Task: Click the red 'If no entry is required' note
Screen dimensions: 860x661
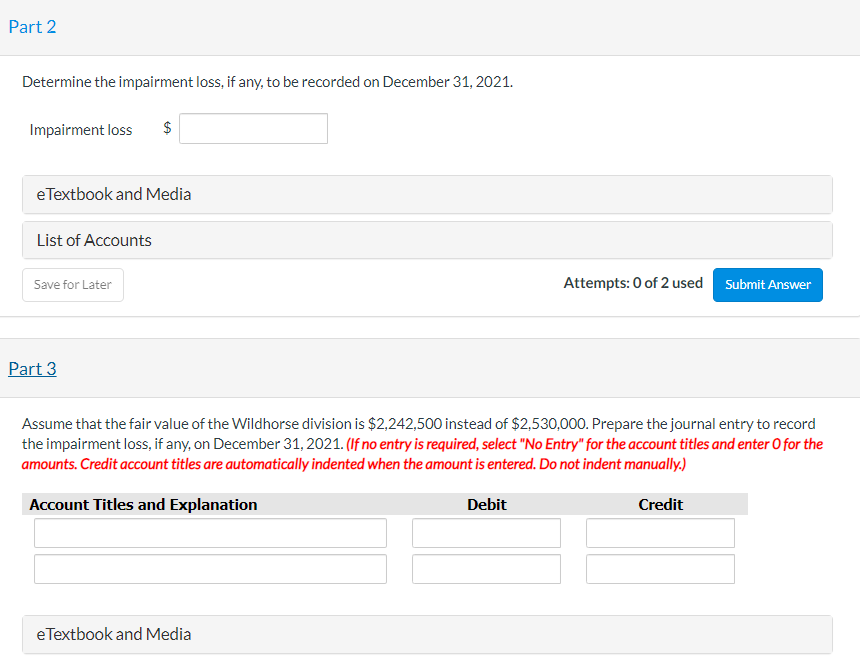Action: coord(422,454)
